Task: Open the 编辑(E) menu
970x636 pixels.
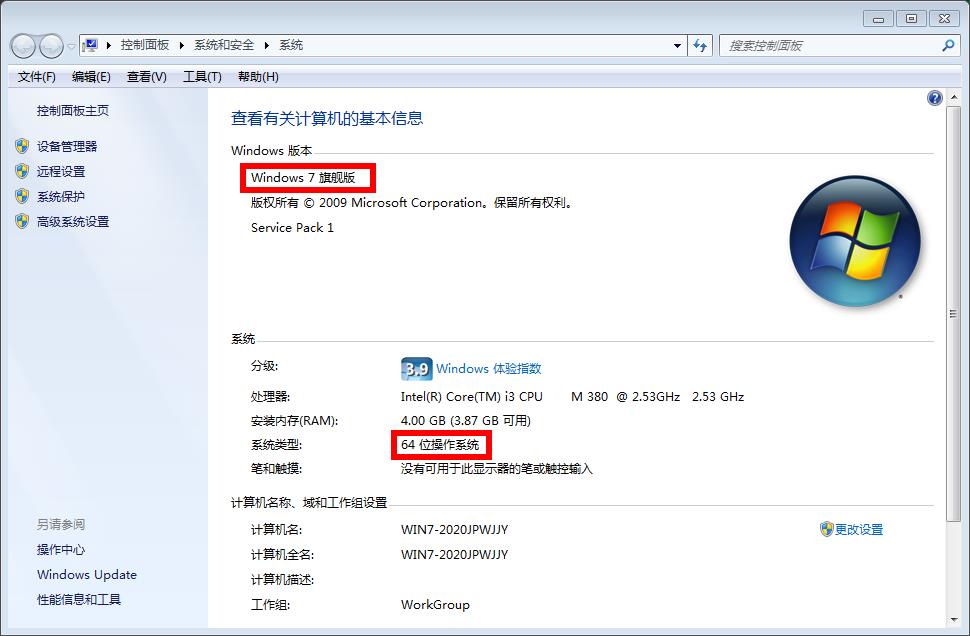Action: coord(91,77)
